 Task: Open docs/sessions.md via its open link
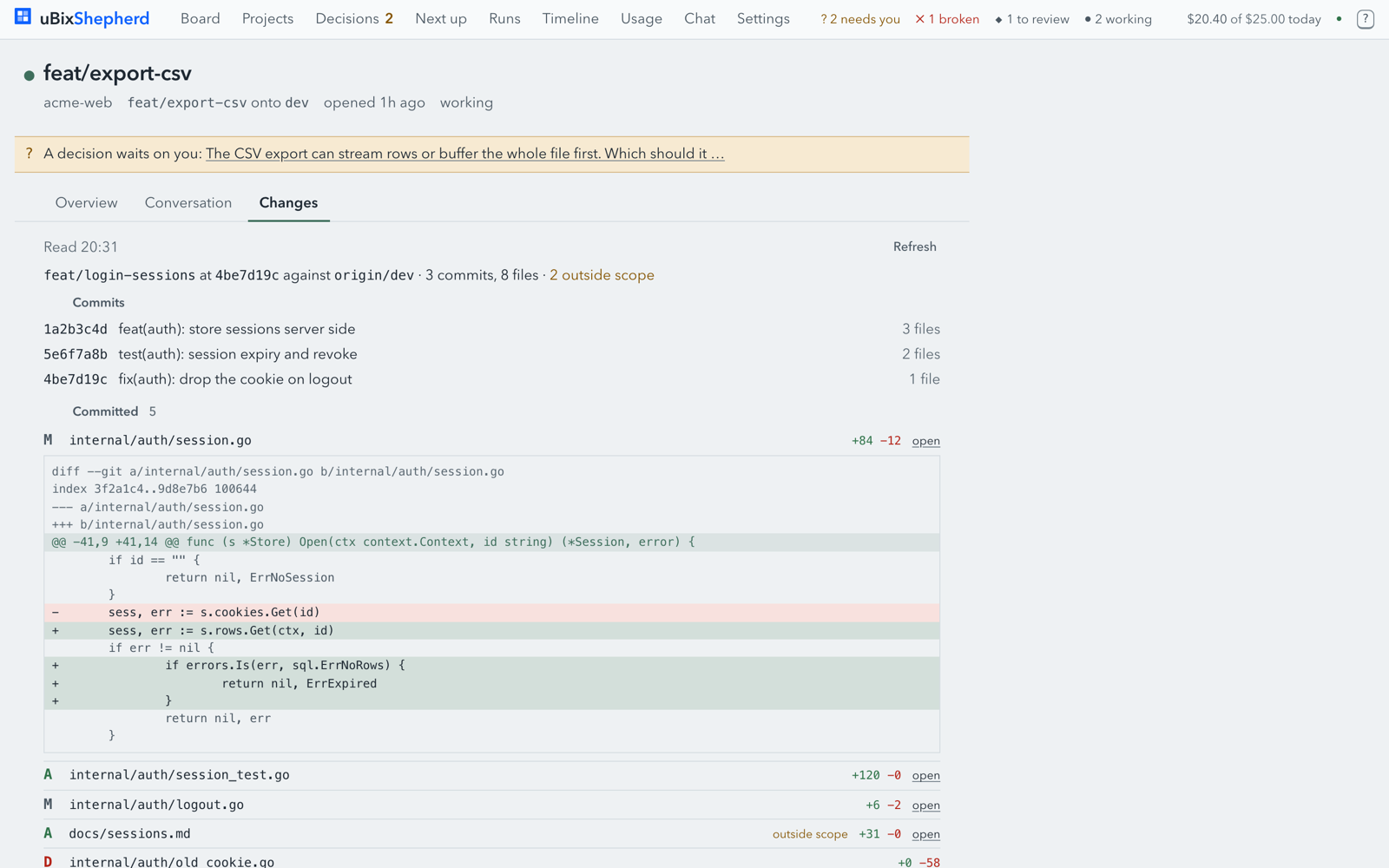coord(925,834)
